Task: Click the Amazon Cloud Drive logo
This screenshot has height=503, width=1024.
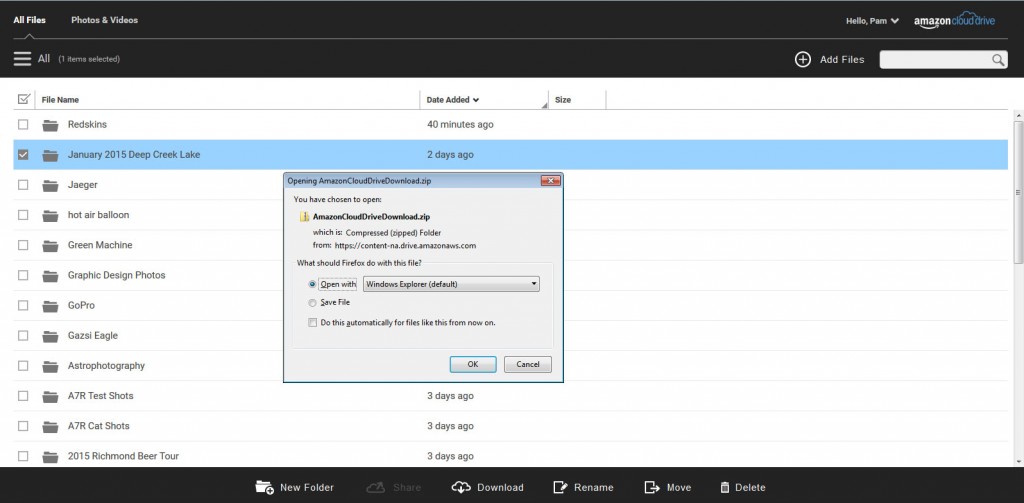Action: pyautogui.click(x=954, y=21)
